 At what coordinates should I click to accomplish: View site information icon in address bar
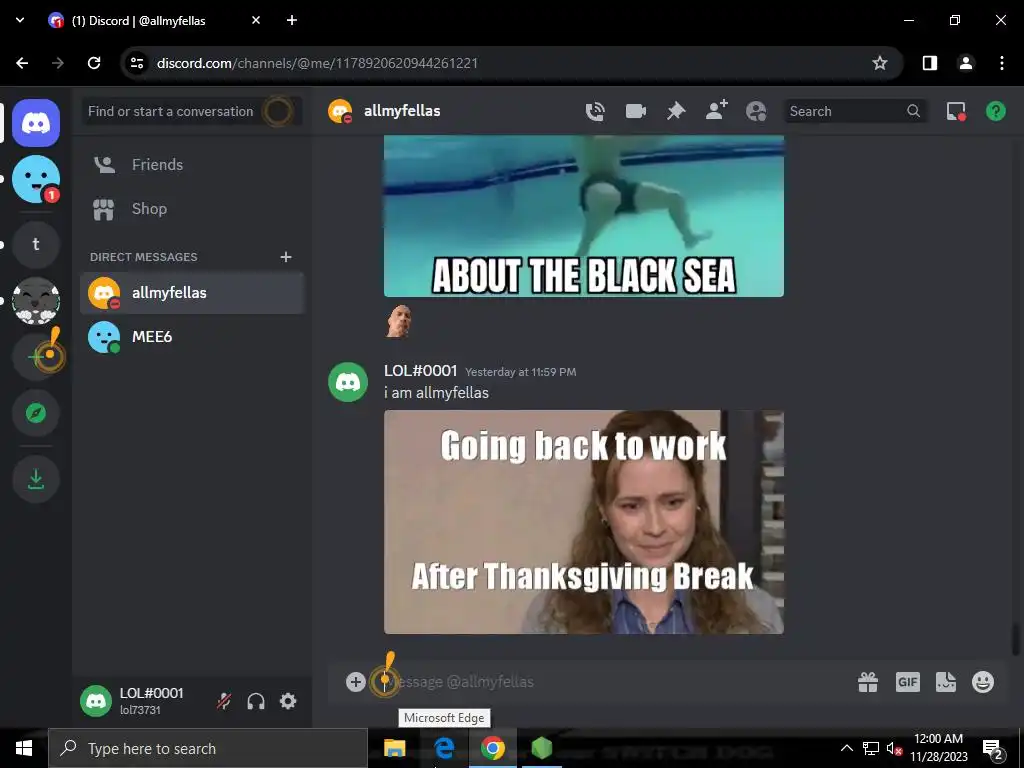pos(137,63)
